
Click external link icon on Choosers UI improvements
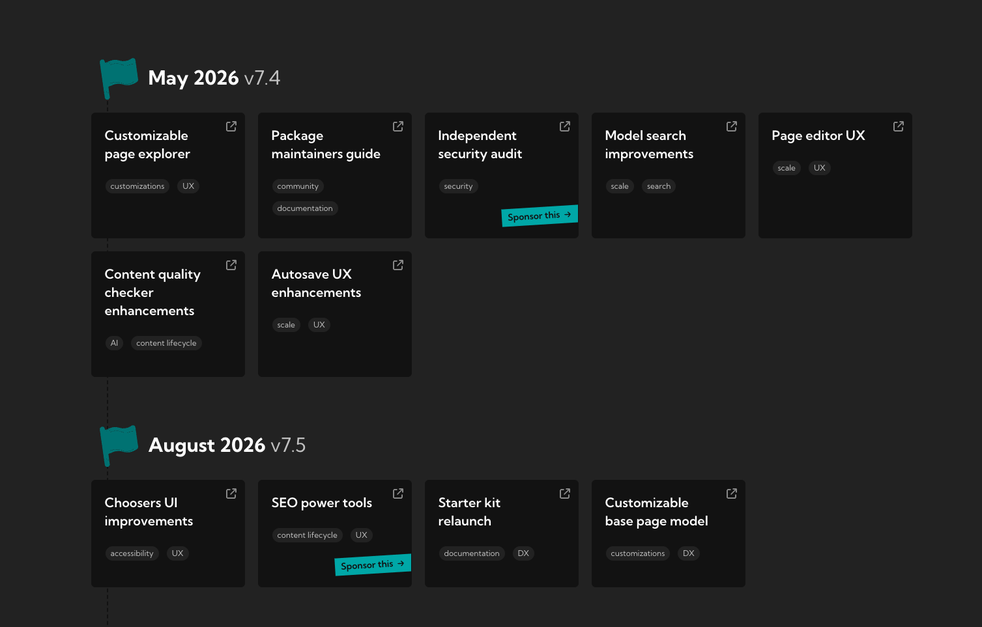[x=231, y=493]
